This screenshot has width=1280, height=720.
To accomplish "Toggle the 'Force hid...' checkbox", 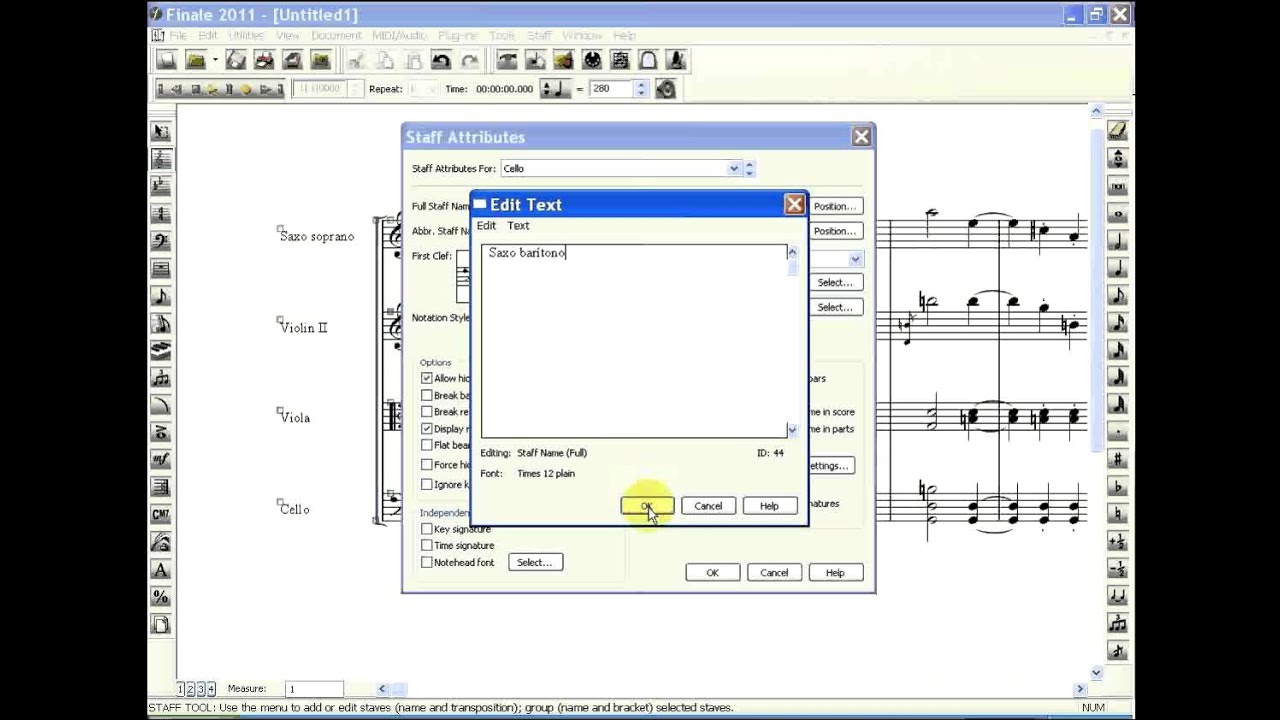I will [x=427, y=464].
